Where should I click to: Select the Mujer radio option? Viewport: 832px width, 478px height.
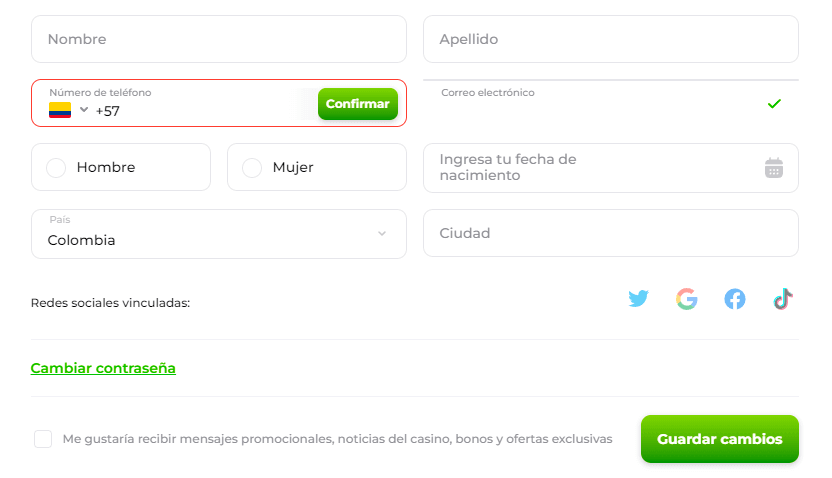252,168
